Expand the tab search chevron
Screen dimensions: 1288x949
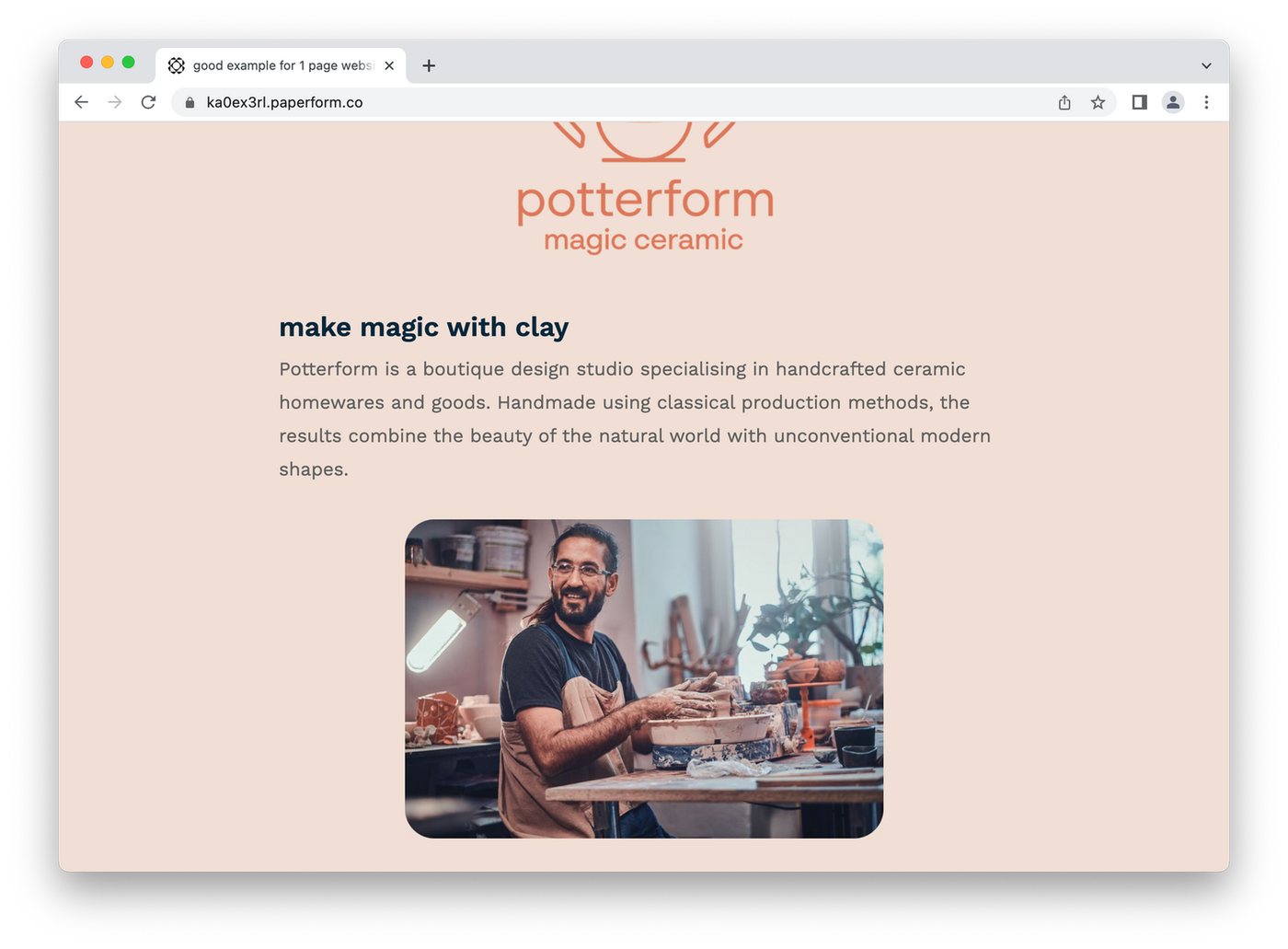1206,65
